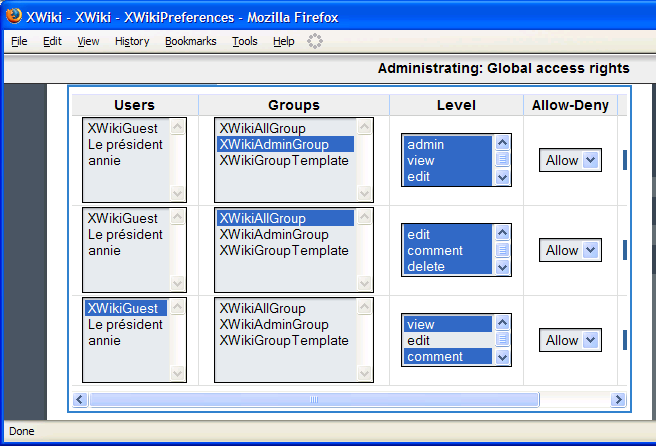Select XWikiGuest in third row Users list
This screenshot has width=656, height=446.
[x=126, y=308]
